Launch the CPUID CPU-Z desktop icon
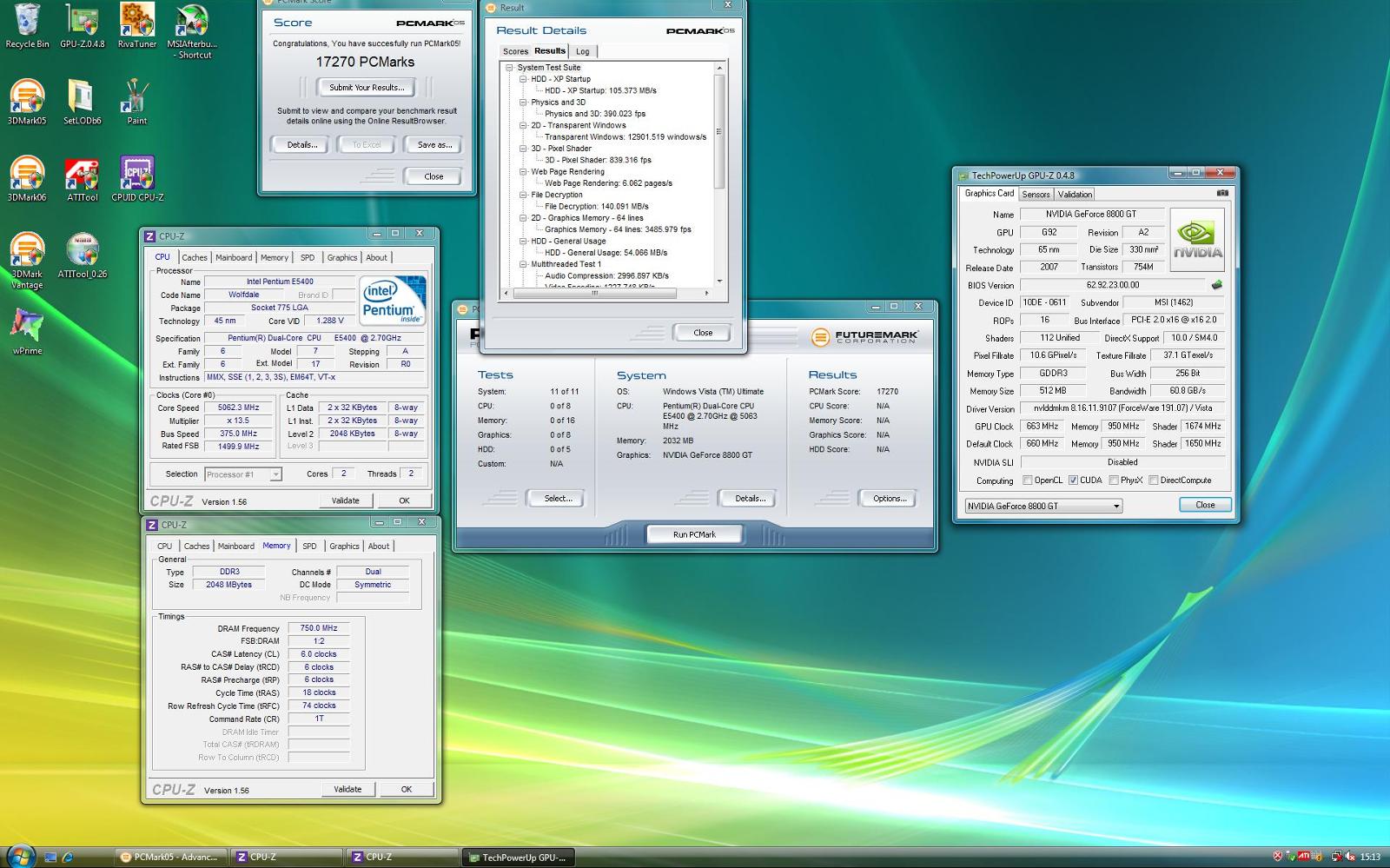Viewport: 1390px width, 868px height. click(137, 178)
